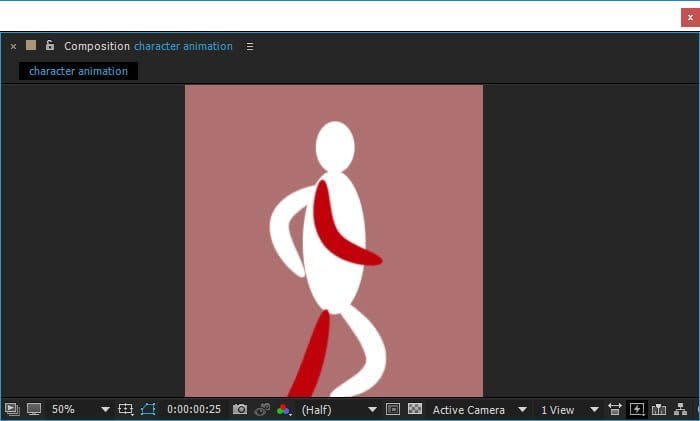The height and width of the screenshot is (421, 700).
Task: Select the 'character animation' breadcrumb tab
Action: (x=78, y=71)
